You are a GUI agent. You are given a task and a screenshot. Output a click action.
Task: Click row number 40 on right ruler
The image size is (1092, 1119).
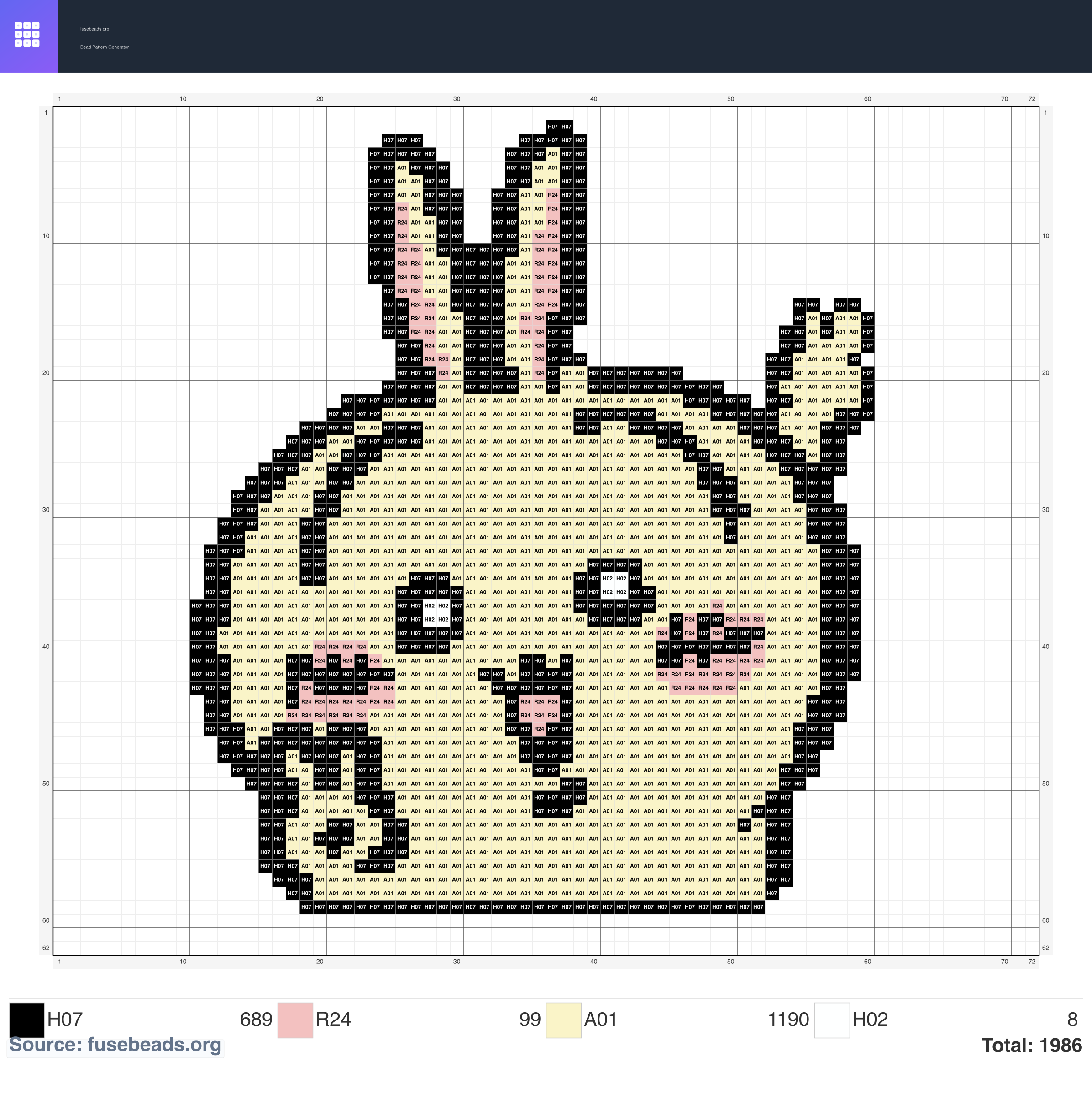coord(1045,647)
